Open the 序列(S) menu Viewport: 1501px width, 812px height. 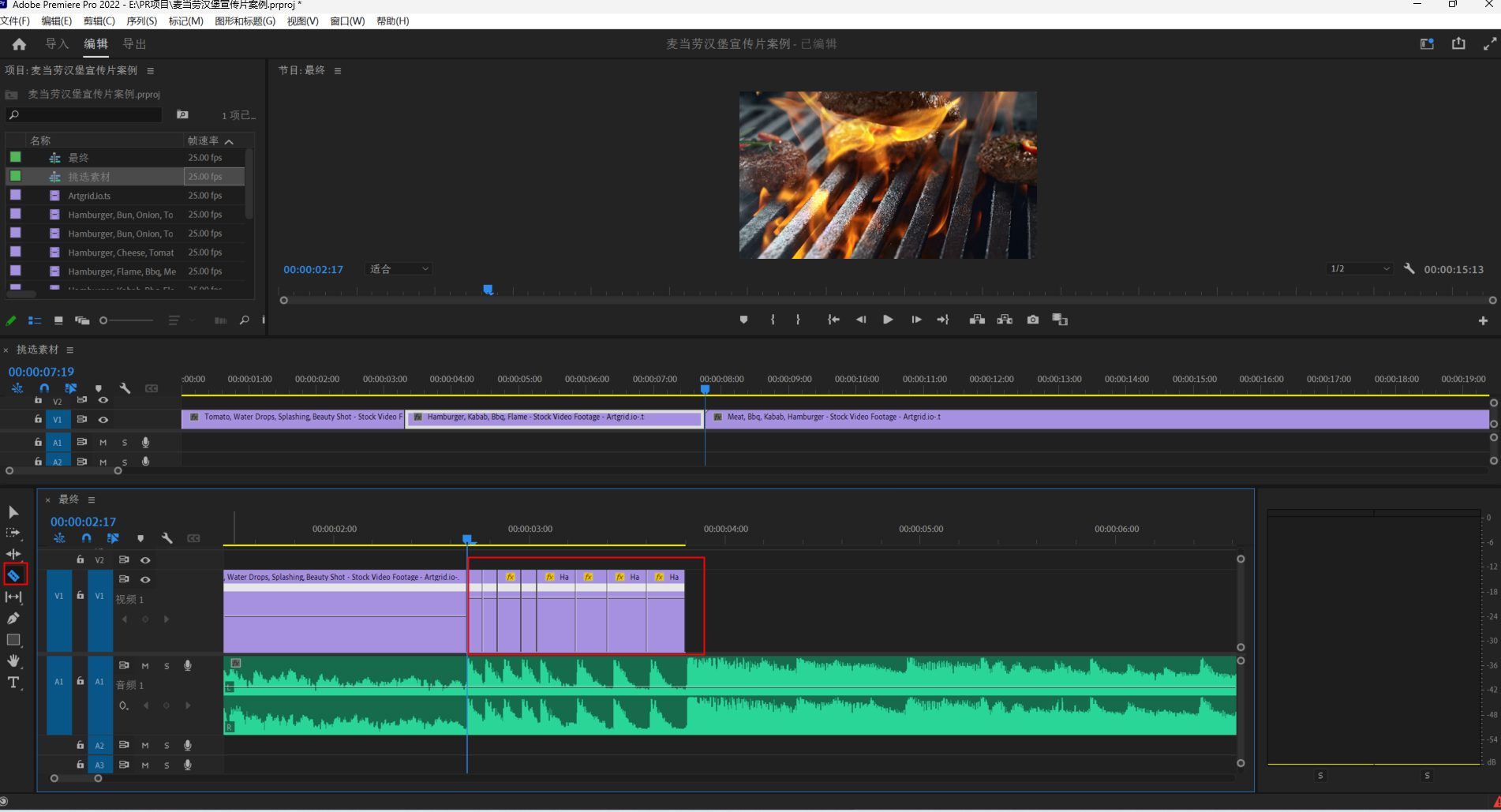pos(142,21)
